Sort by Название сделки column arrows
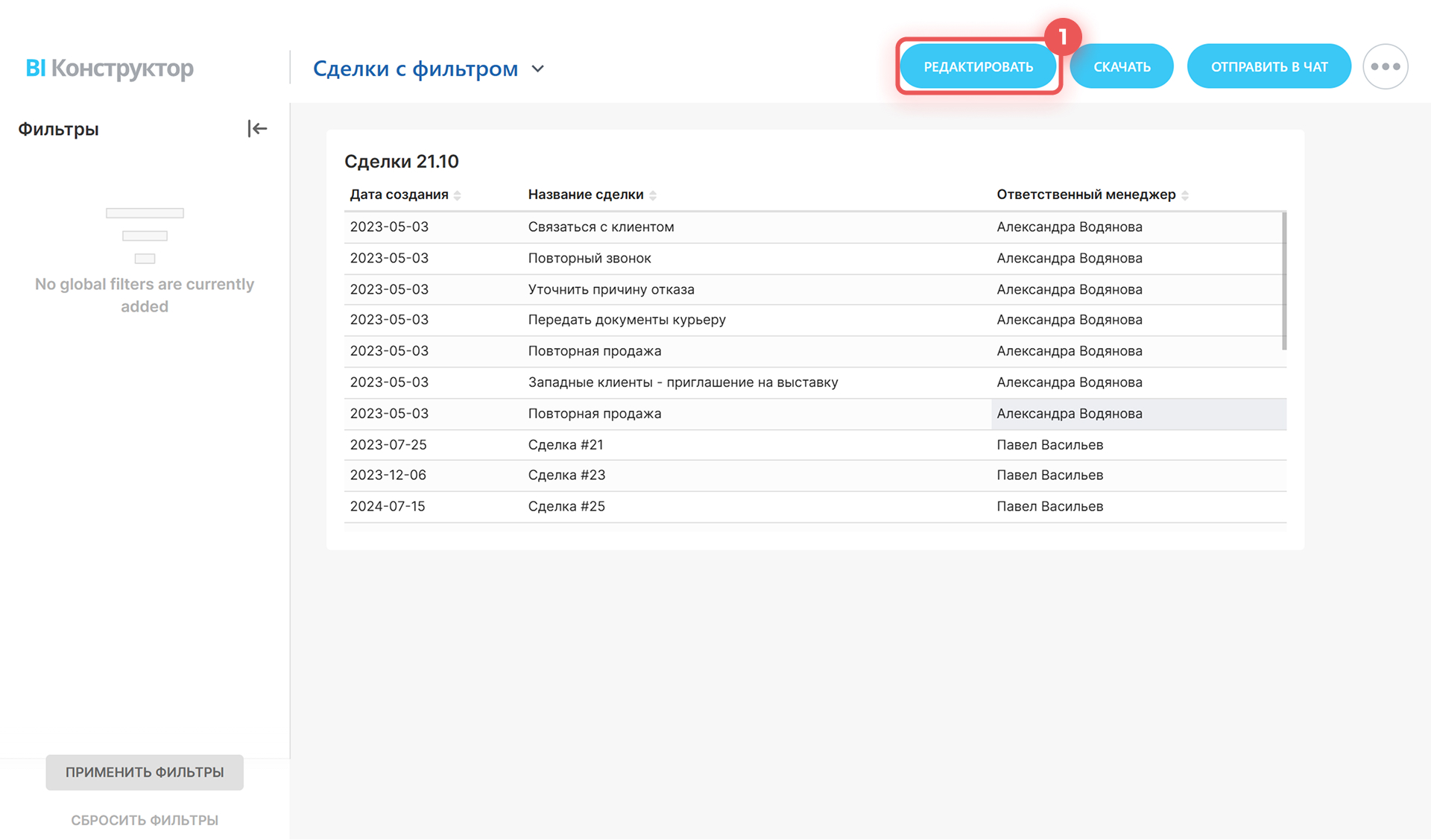1431x840 pixels. [x=653, y=195]
